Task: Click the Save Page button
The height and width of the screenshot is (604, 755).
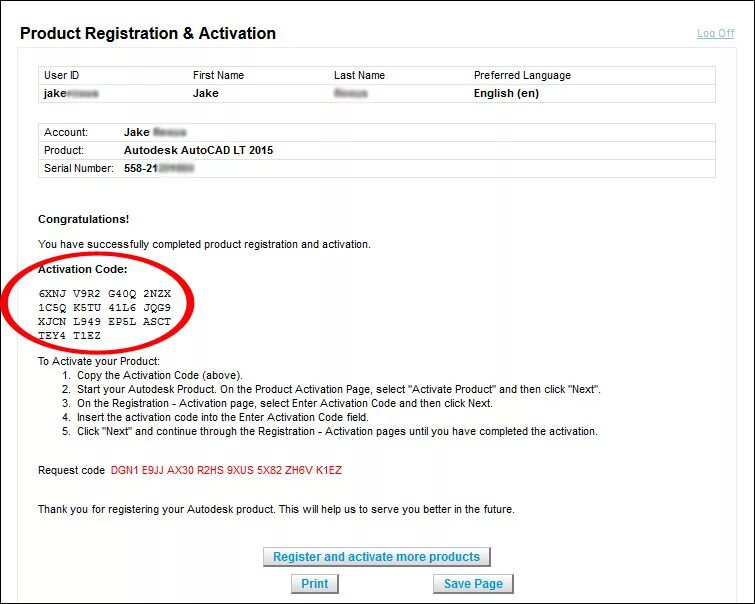Action: pos(473,584)
